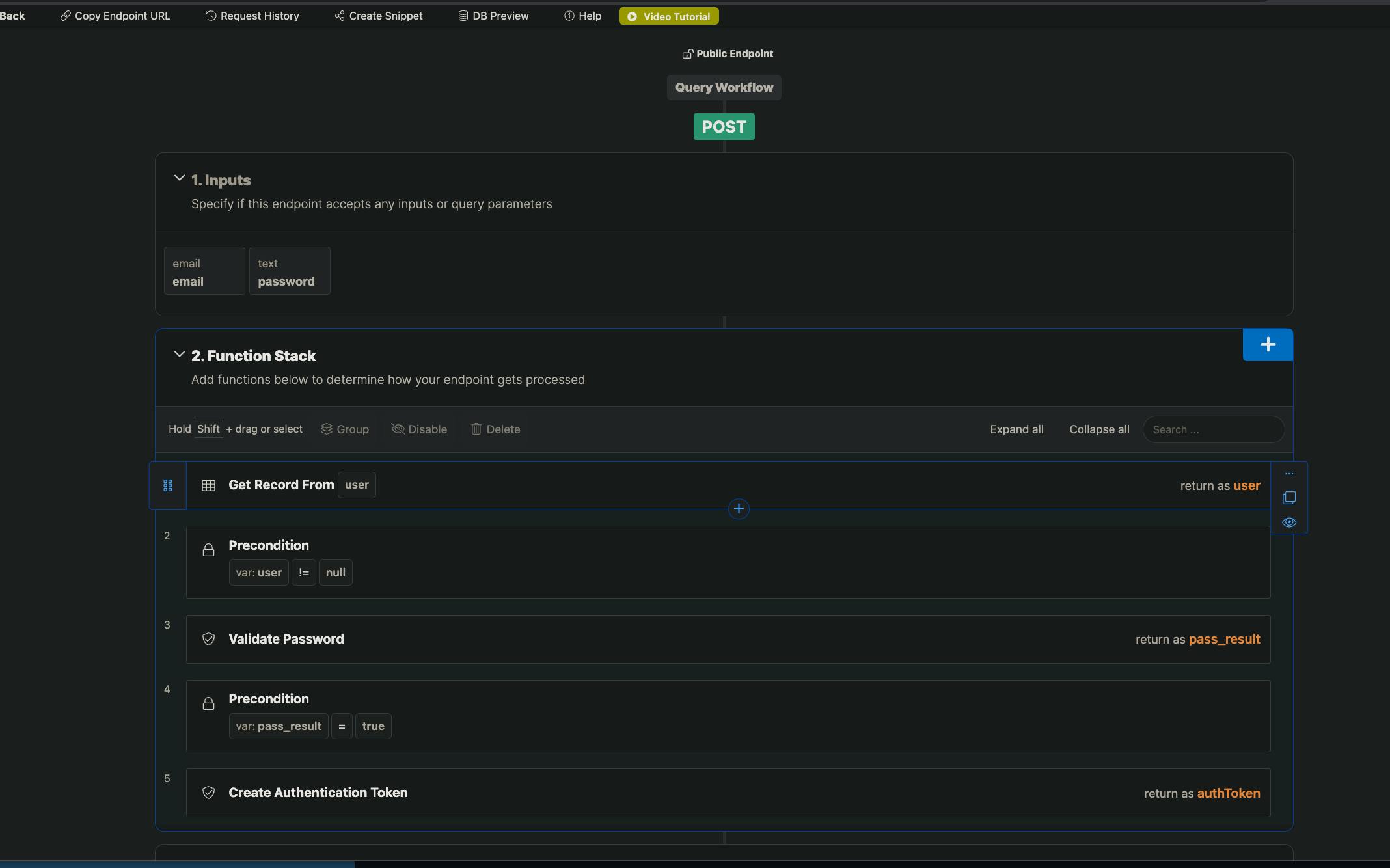Image resolution: width=1390 pixels, height=868 pixels.
Task: Click Expand all functions
Action: click(1016, 429)
